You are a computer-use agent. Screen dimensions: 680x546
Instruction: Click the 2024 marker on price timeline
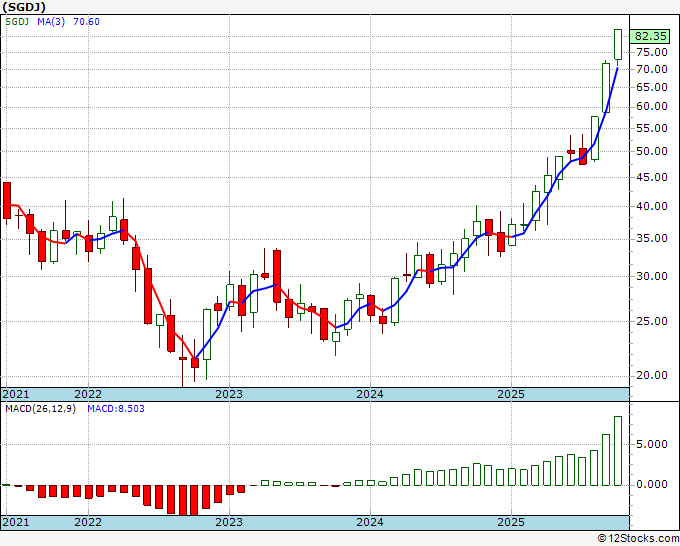pos(370,394)
